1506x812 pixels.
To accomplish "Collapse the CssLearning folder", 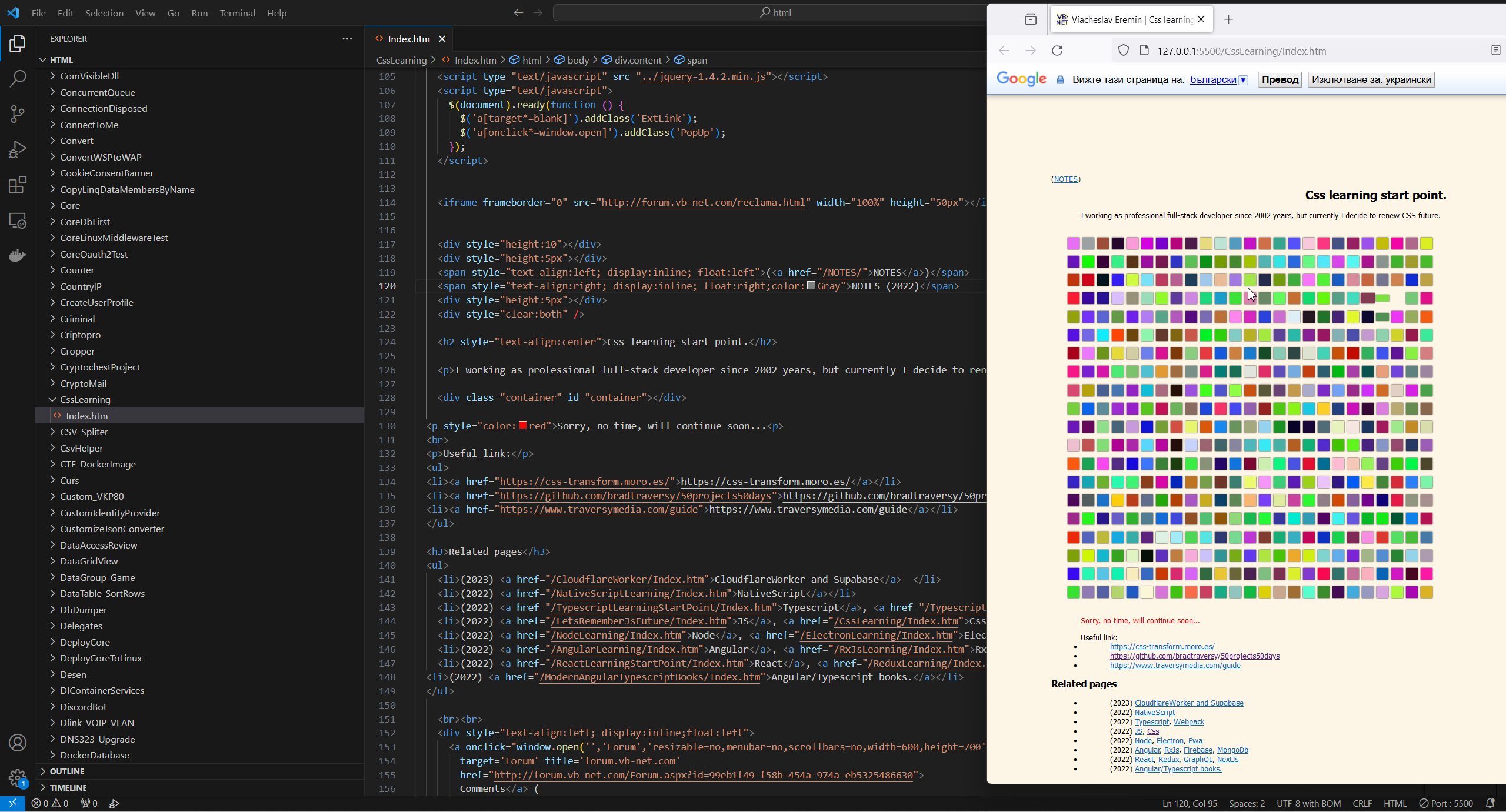I will click(85, 399).
